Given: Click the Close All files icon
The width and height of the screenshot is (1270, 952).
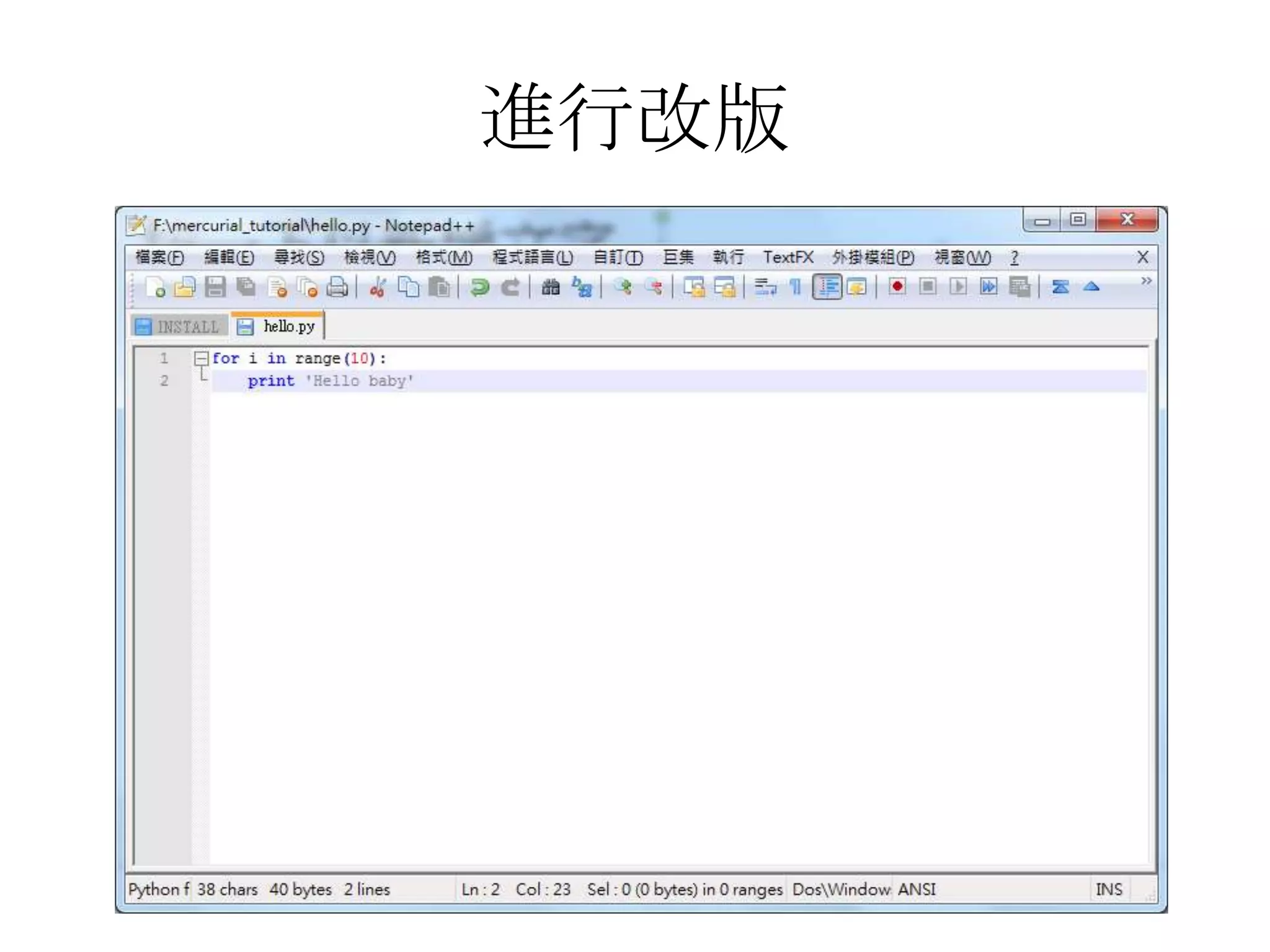Looking at the screenshot, I should tap(308, 288).
